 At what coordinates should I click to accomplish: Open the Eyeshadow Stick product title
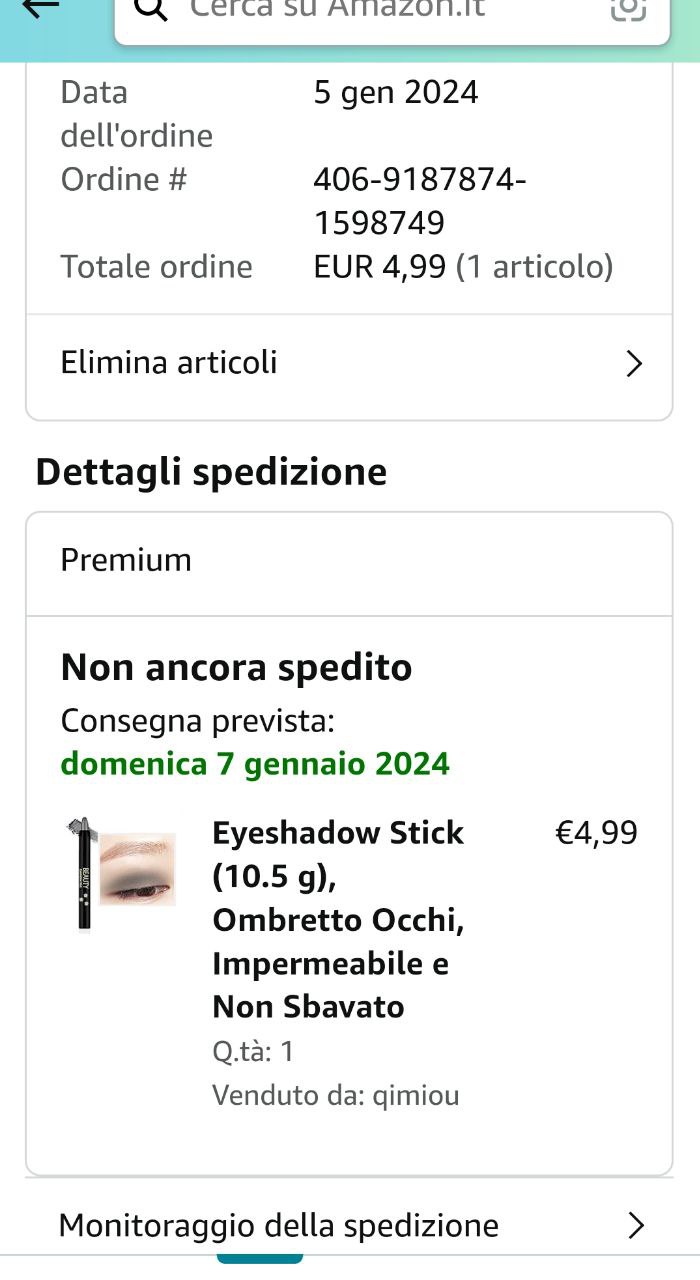pyautogui.click(x=338, y=919)
